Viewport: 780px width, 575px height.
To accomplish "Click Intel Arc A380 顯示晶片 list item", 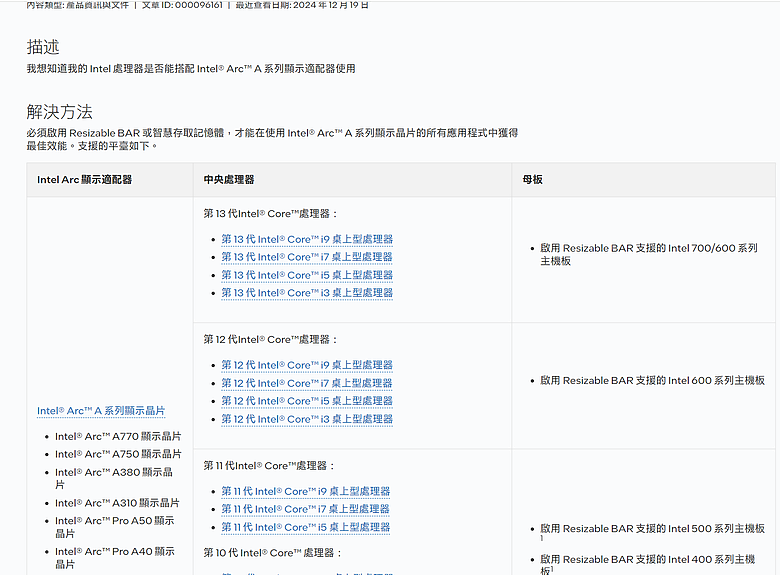I will pos(114,479).
